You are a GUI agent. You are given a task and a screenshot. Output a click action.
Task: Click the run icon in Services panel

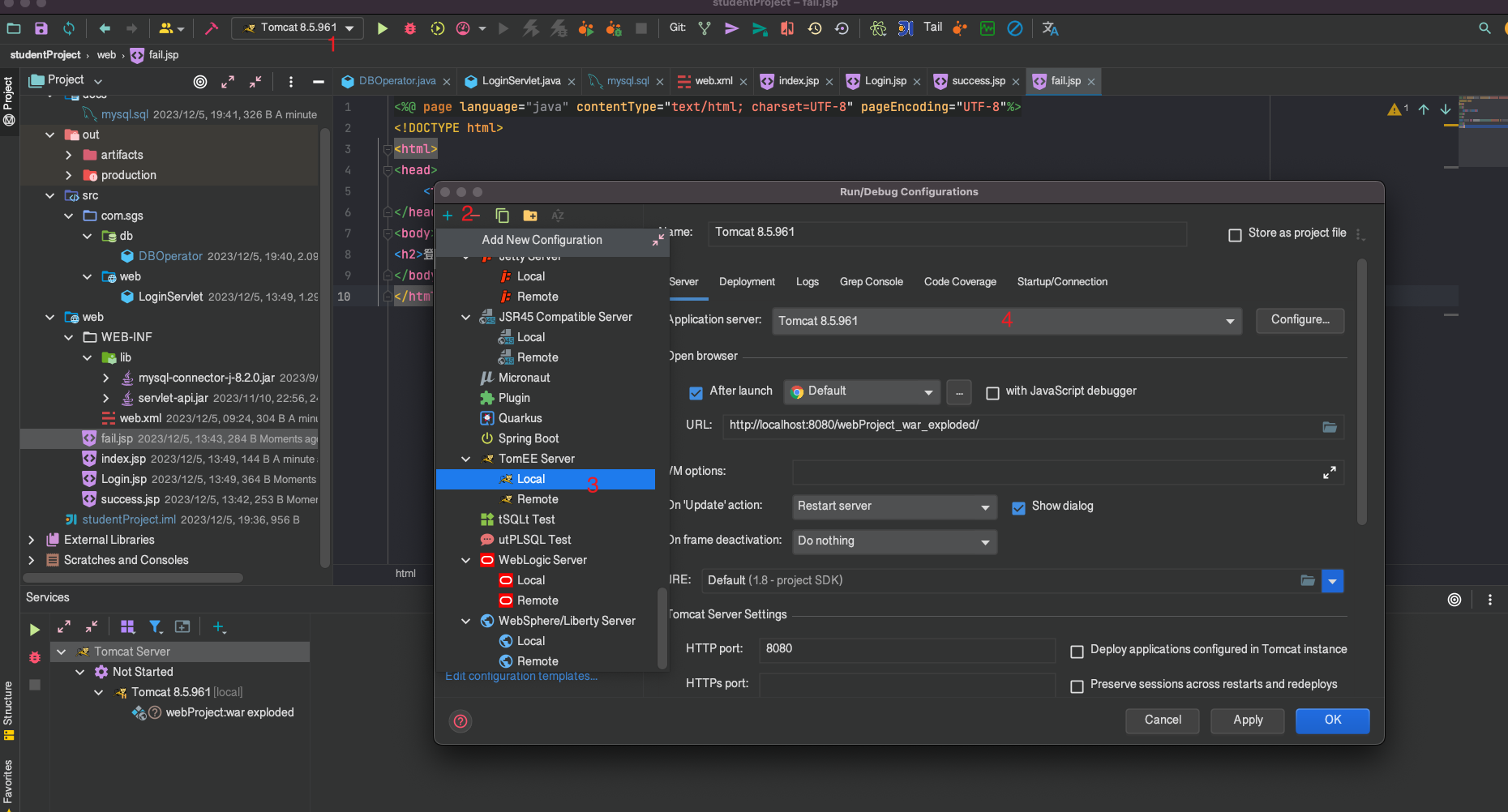[x=34, y=629]
